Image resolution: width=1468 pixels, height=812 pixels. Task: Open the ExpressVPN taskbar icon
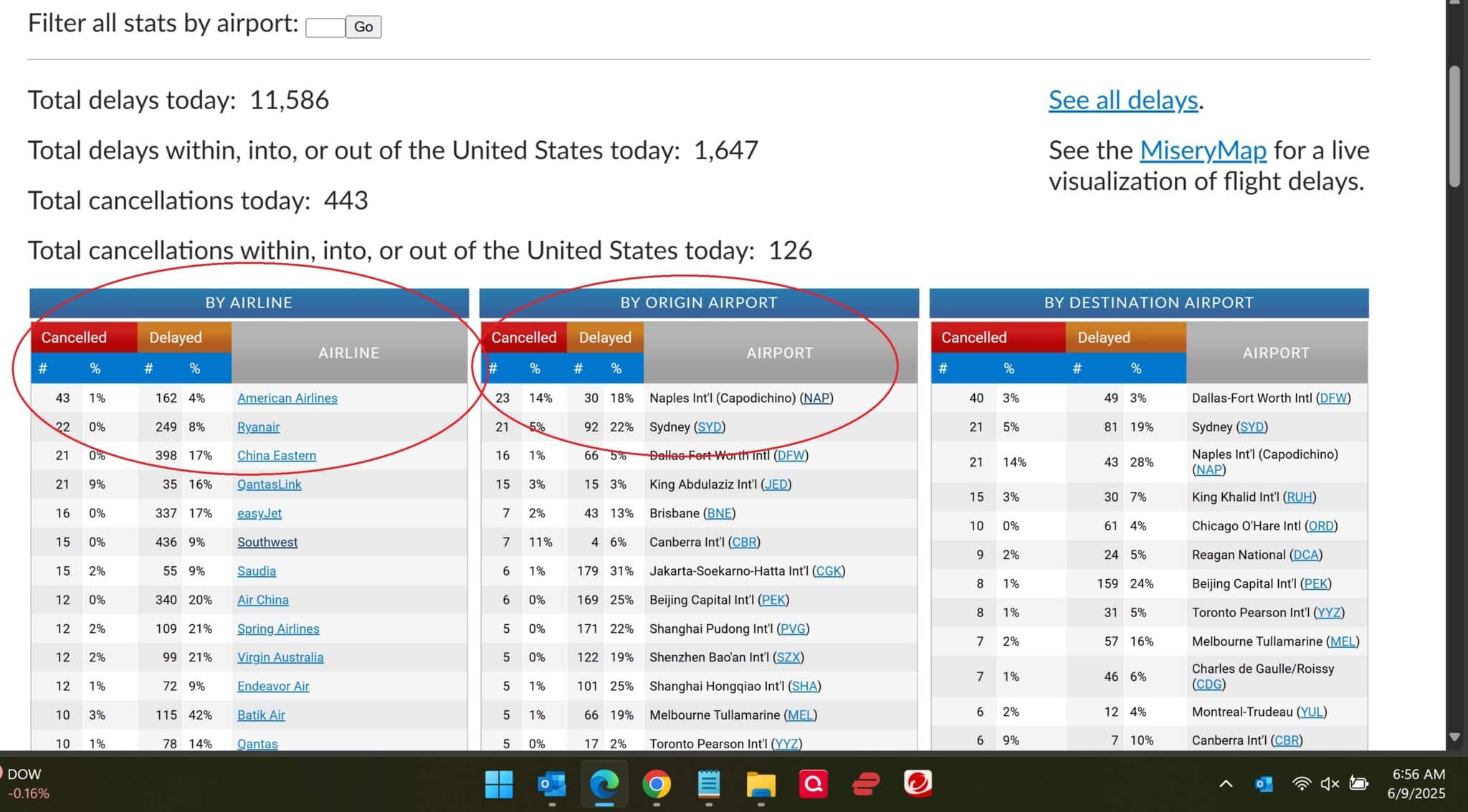tap(866, 784)
